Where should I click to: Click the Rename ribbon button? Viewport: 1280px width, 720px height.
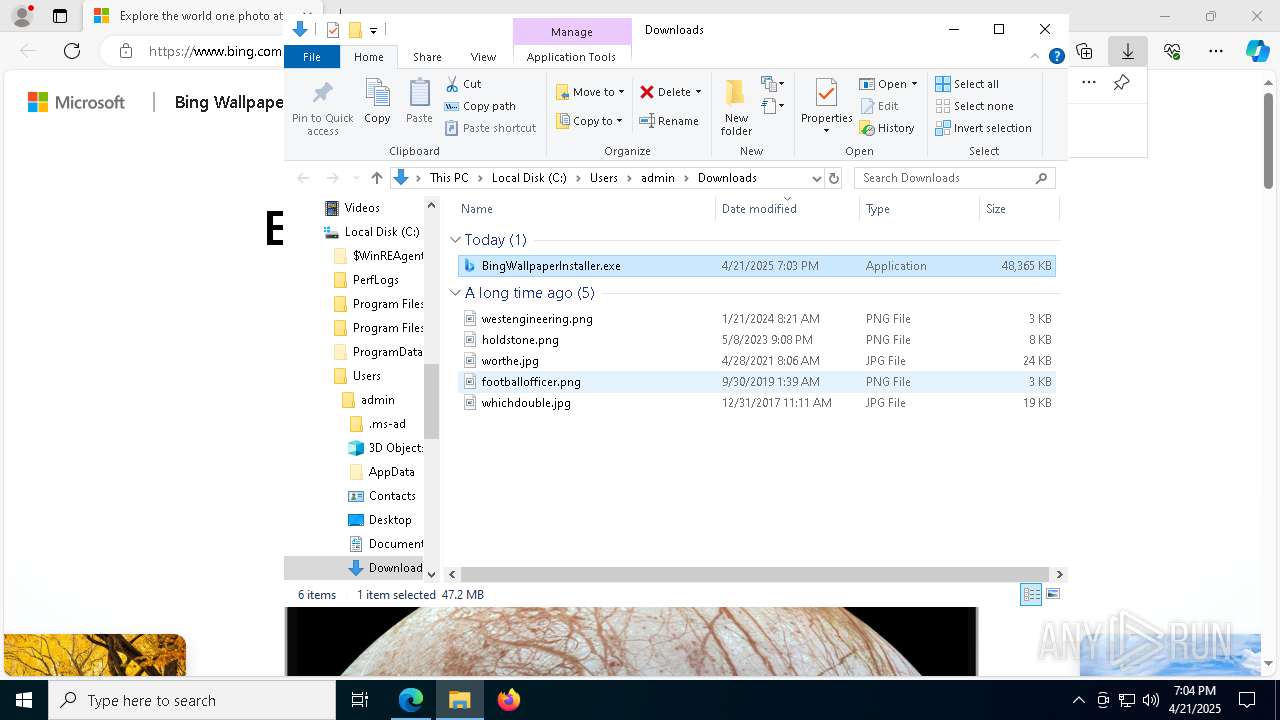tap(669, 121)
